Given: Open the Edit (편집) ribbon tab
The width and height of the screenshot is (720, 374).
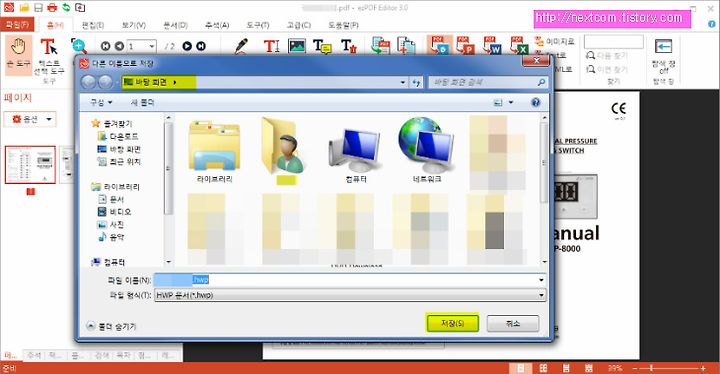Looking at the screenshot, I should (93, 25).
